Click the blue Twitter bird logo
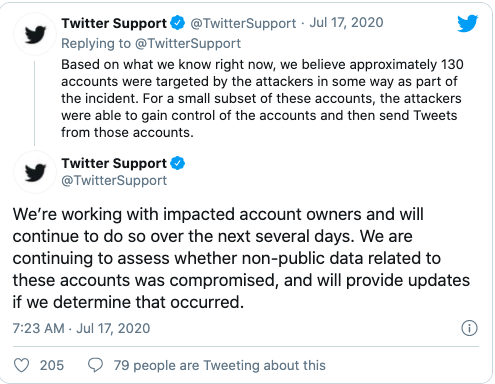Image resolution: width=495 pixels, height=384 pixels. [x=467, y=23]
